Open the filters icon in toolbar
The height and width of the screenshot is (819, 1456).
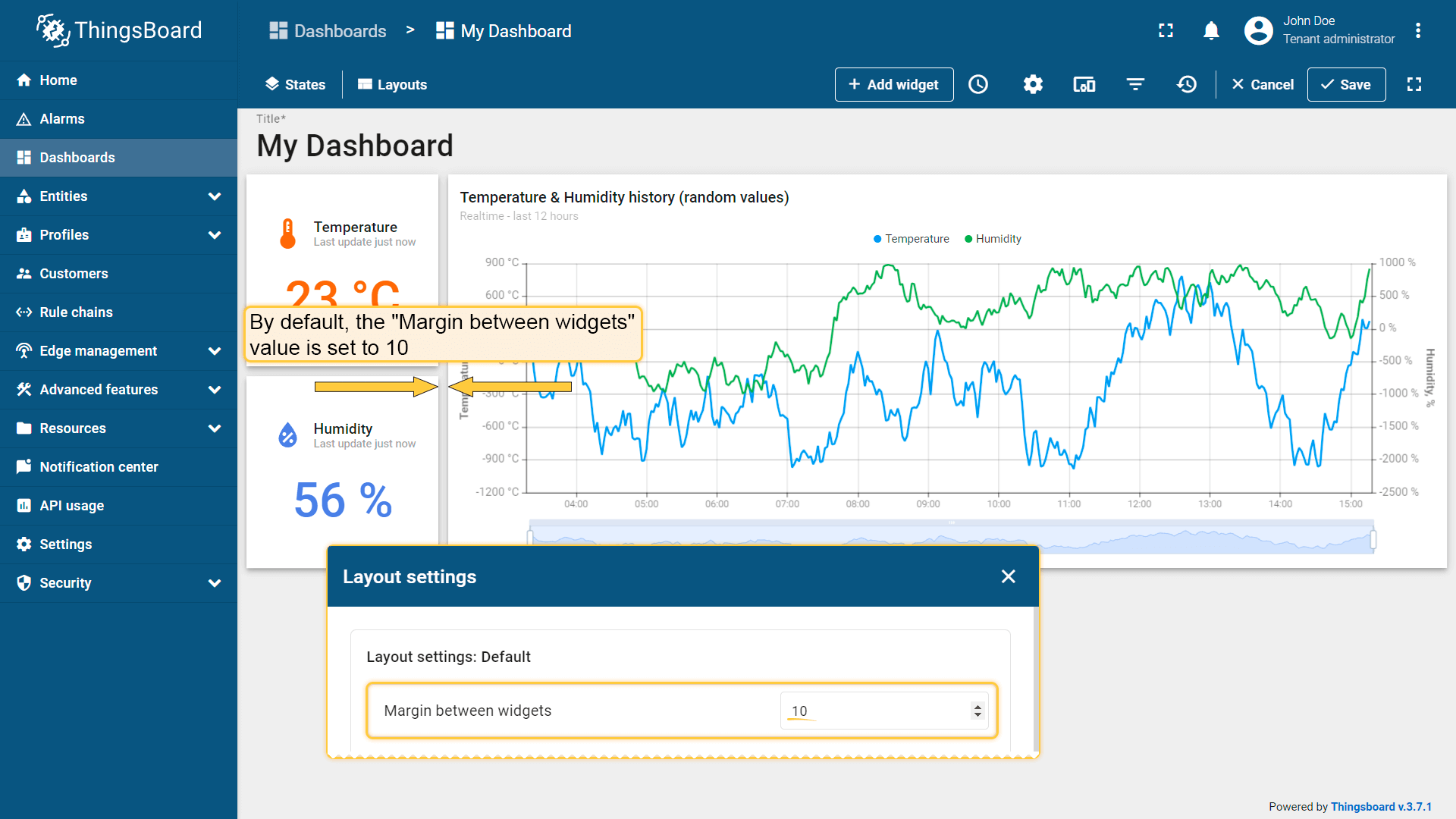(1135, 84)
